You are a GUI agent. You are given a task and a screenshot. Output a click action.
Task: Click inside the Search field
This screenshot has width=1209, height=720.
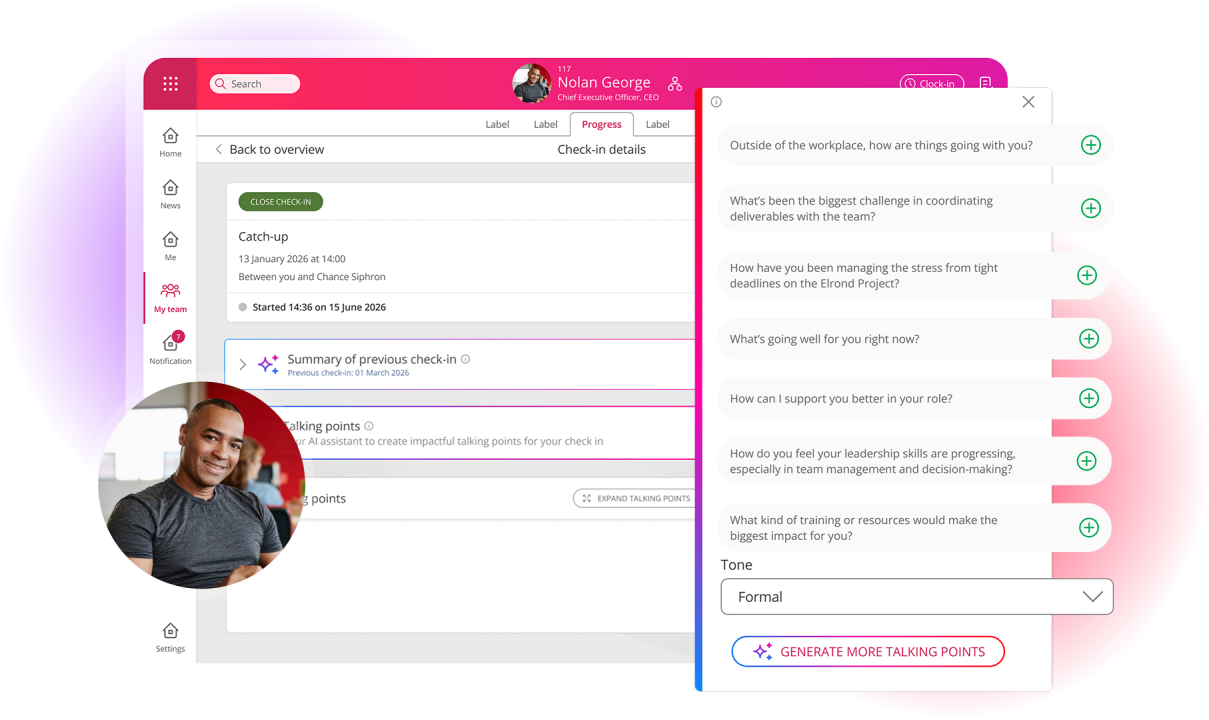(x=255, y=83)
